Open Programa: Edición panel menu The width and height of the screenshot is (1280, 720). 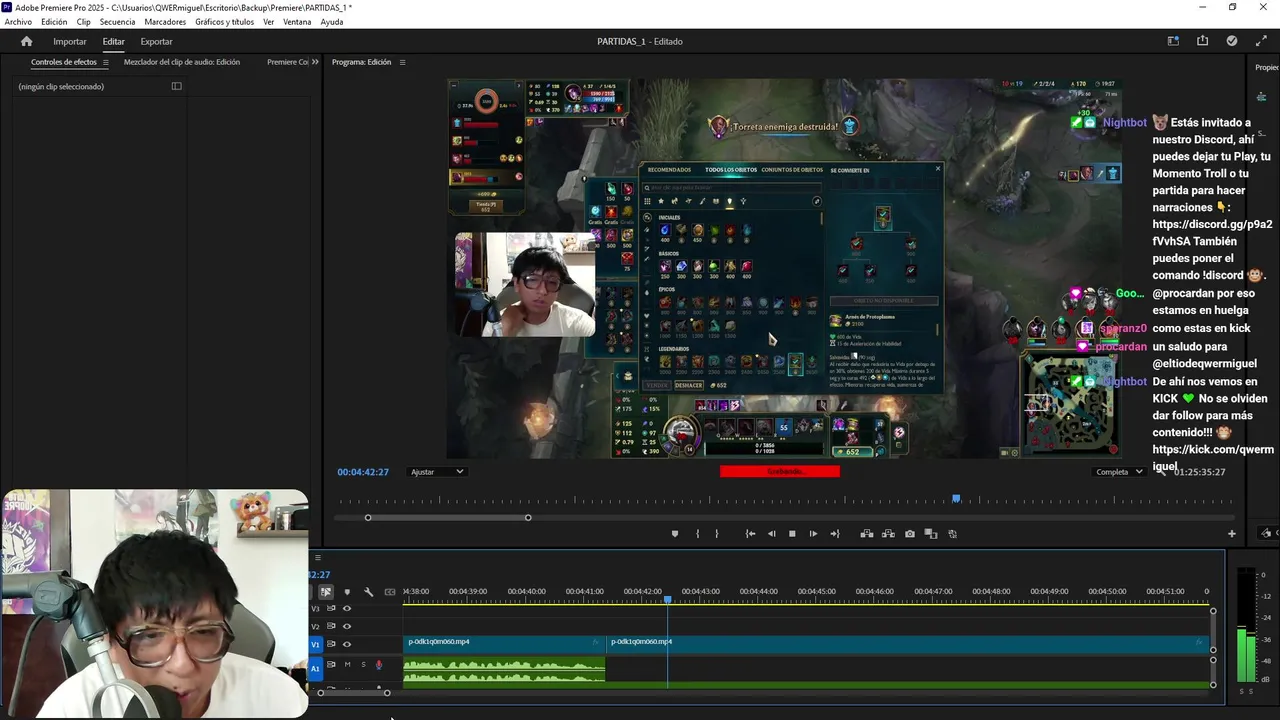pos(402,62)
